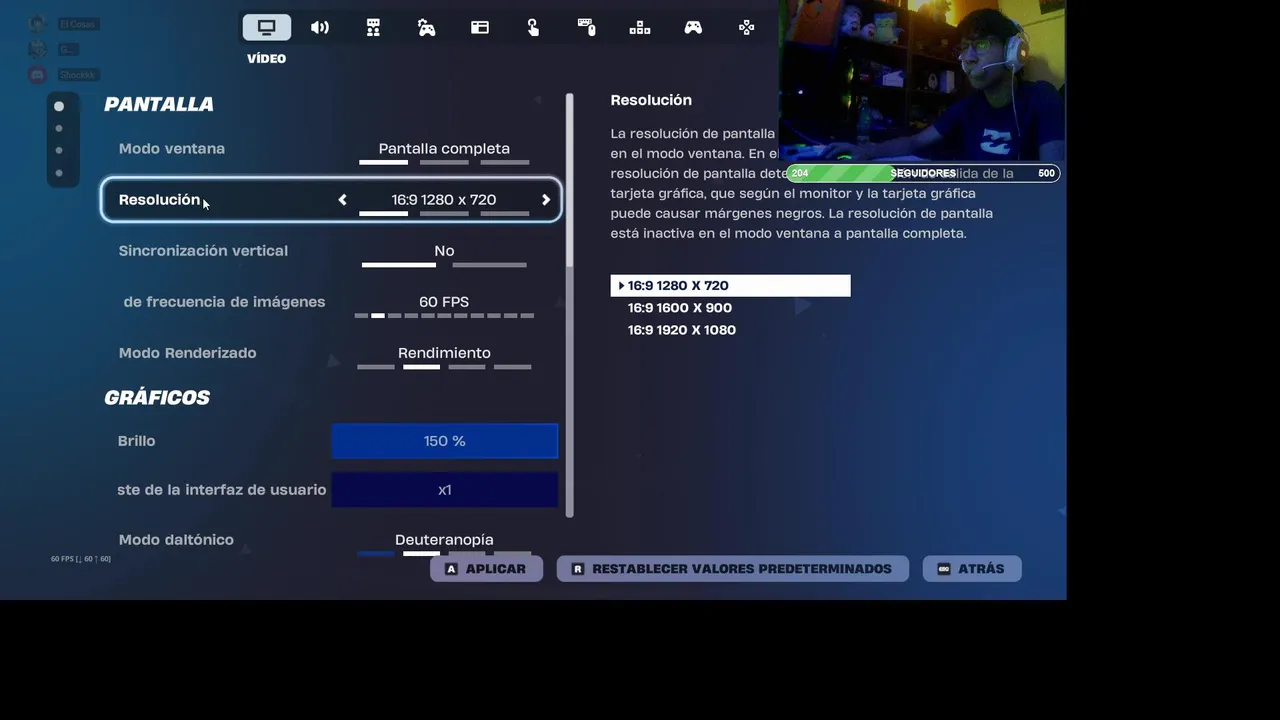Choose 16:9 1280 X 720 in list

click(730, 286)
